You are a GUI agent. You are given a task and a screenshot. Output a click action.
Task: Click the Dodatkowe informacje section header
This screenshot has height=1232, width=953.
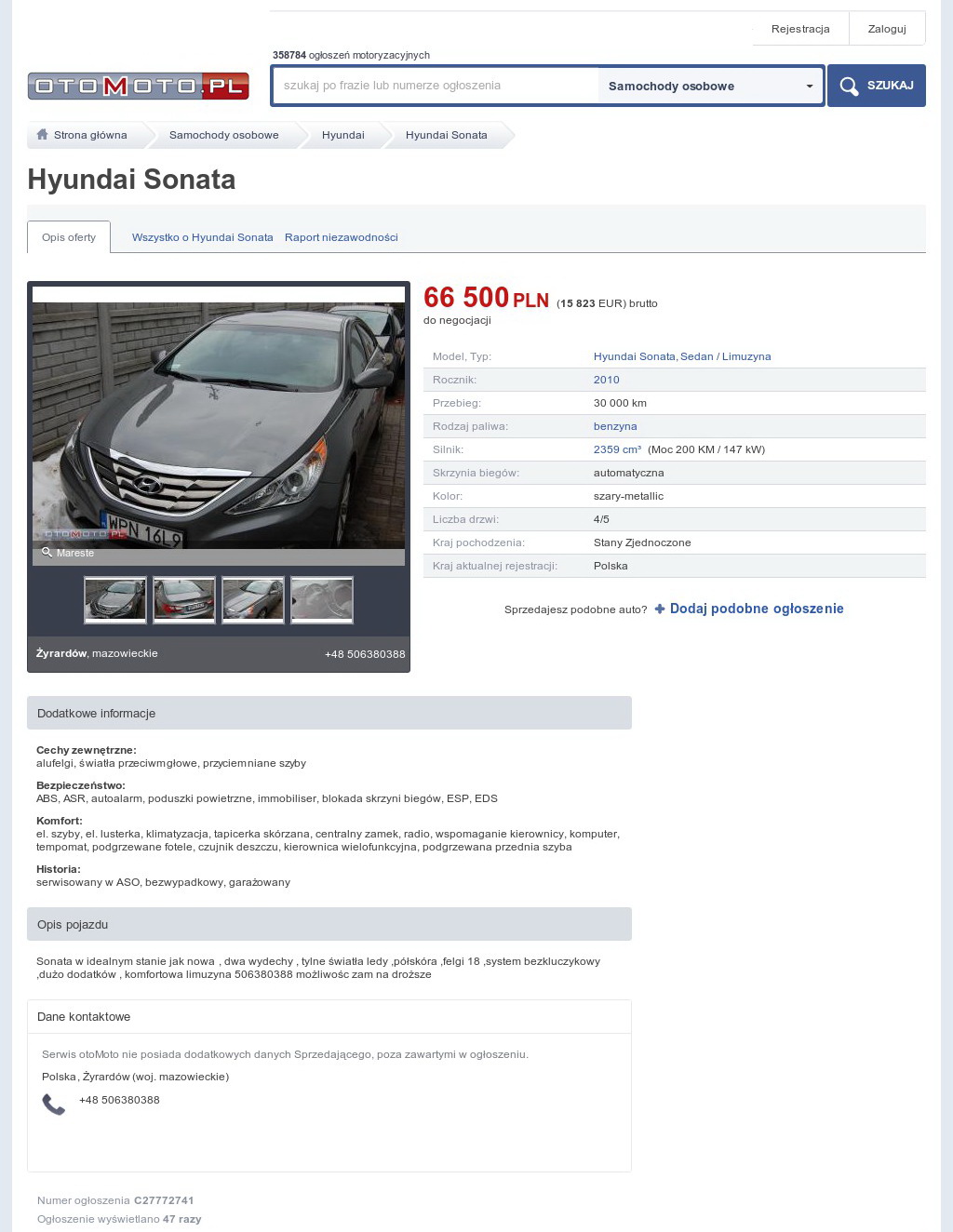tap(329, 713)
